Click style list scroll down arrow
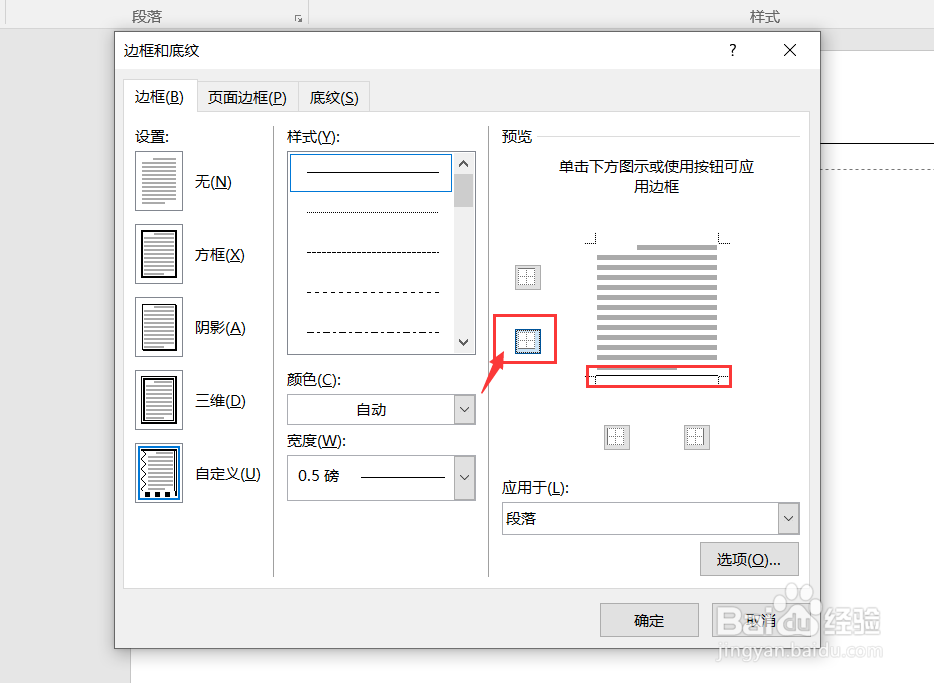Screen dimensions: 934x683 click(463, 342)
